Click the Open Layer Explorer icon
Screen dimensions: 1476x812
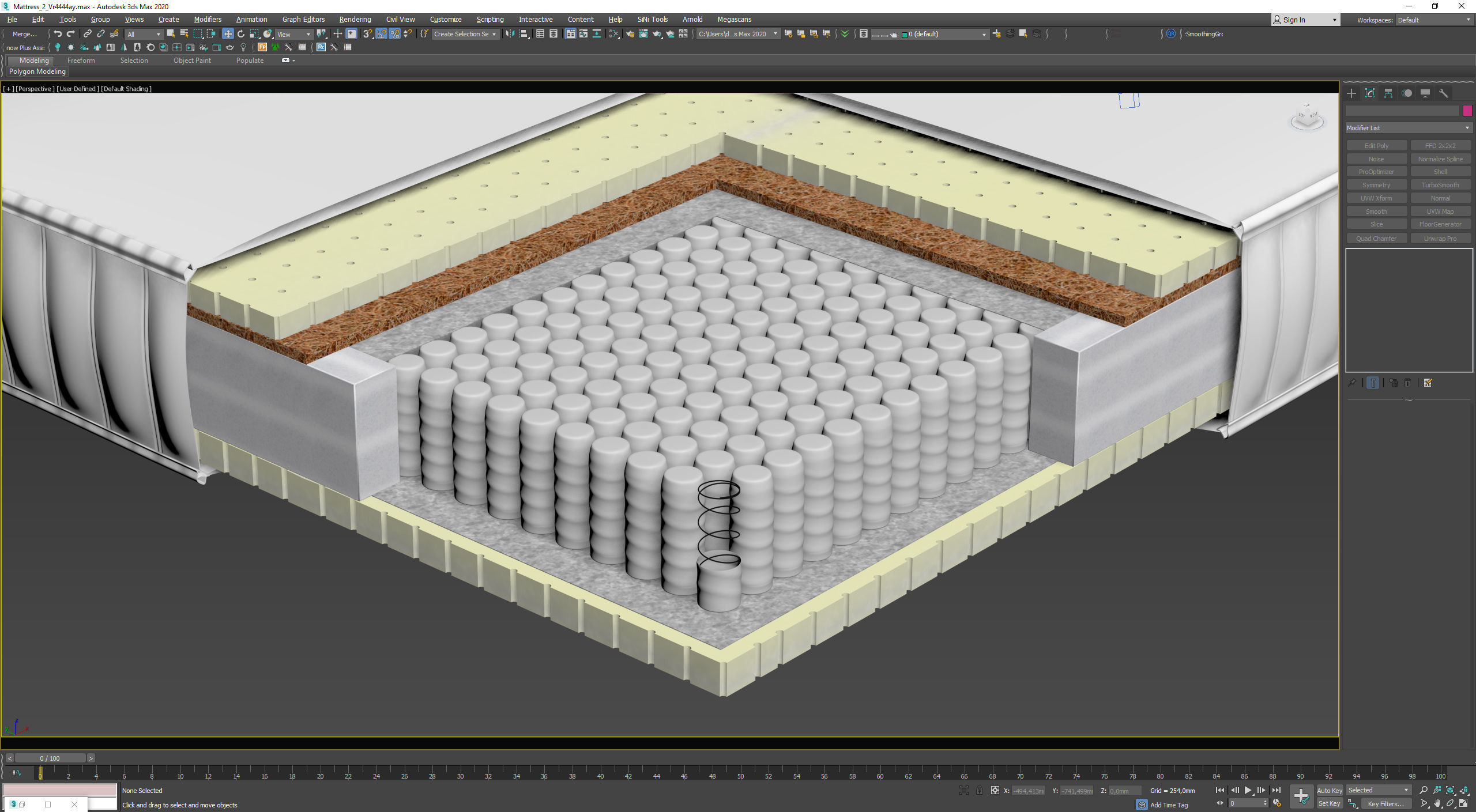click(863, 34)
